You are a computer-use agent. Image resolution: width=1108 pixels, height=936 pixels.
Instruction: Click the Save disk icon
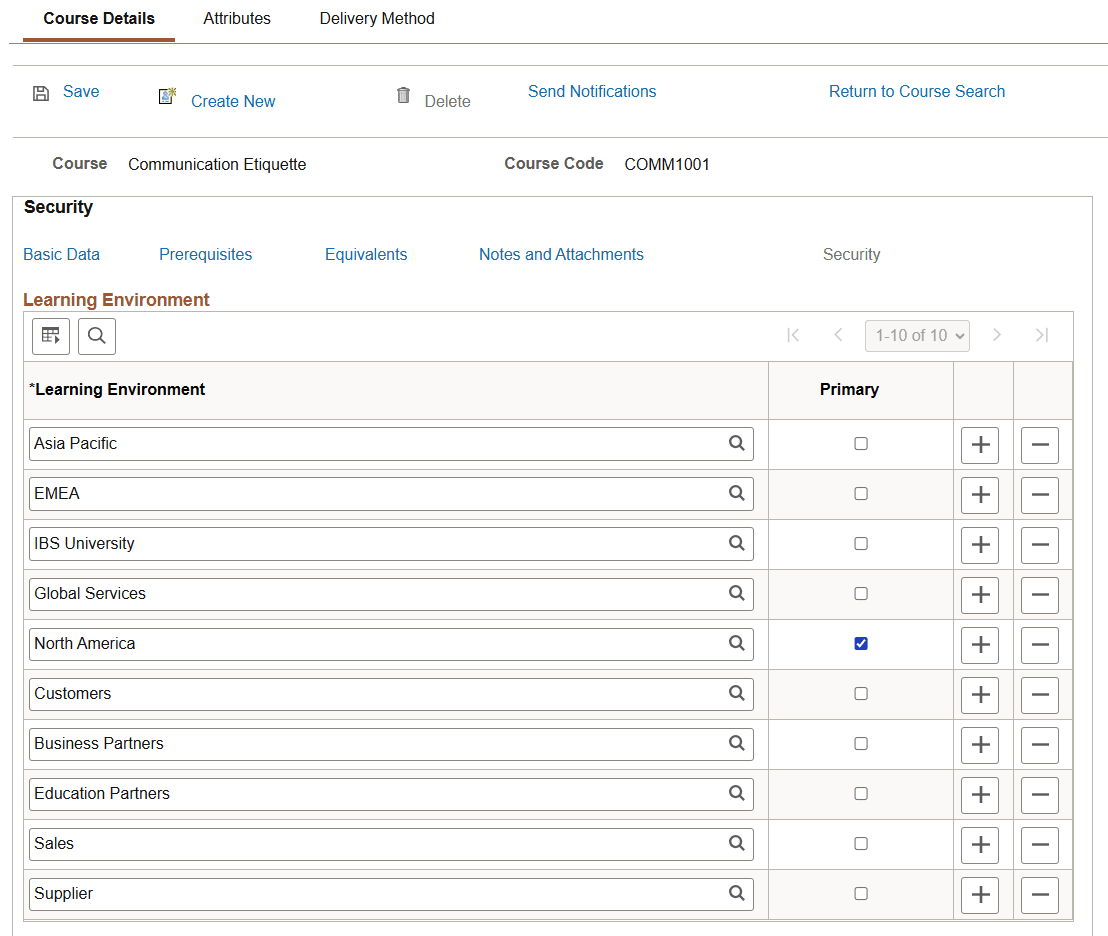(41, 93)
